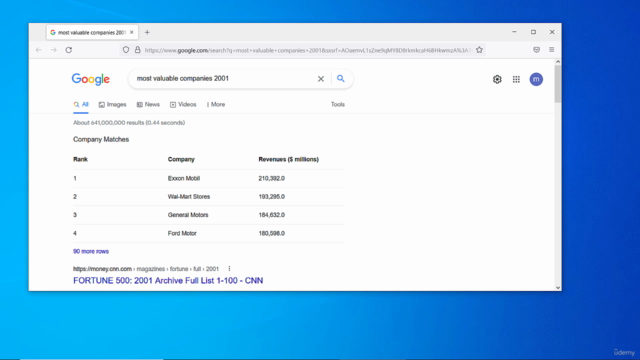
Task: Click the money.cnn.com result URL
Action: [146, 269]
